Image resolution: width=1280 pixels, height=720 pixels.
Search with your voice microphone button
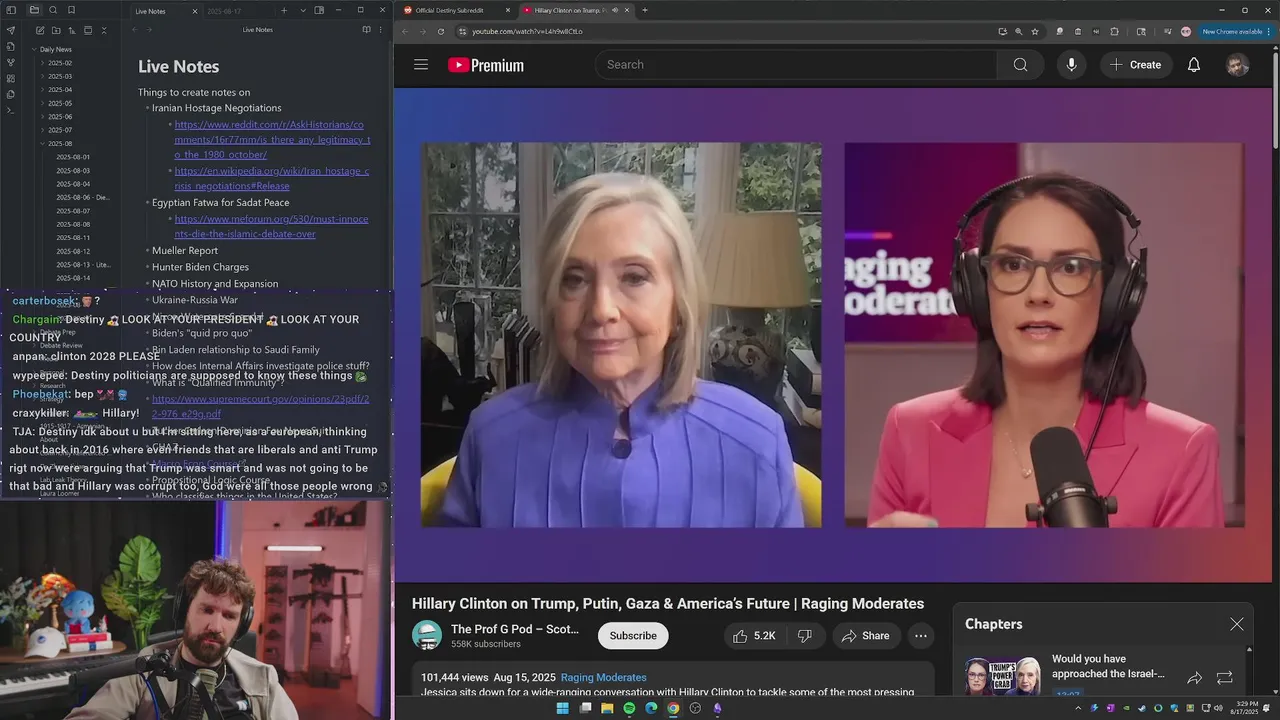1071,65
